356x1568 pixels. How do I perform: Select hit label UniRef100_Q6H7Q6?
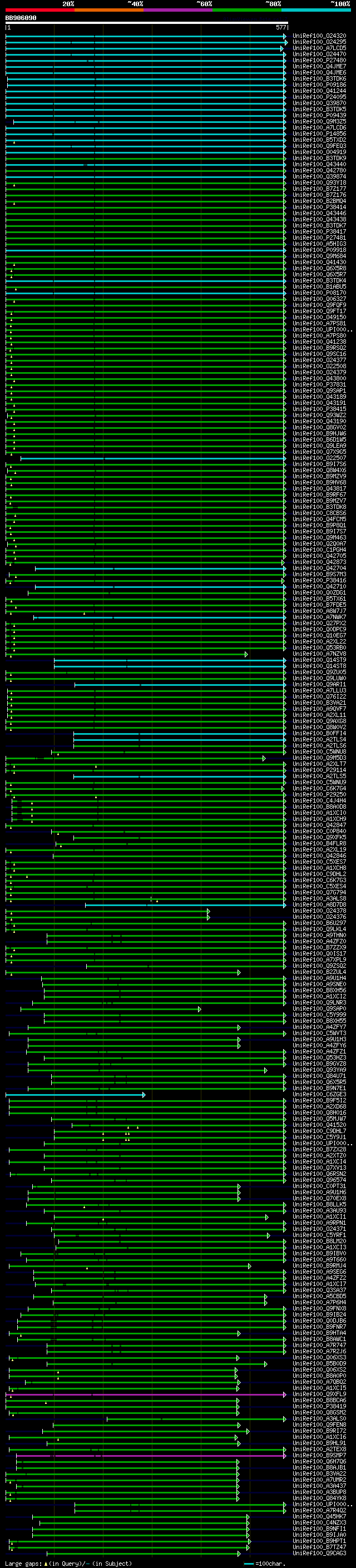pyautogui.click(x=319, y=1461)
